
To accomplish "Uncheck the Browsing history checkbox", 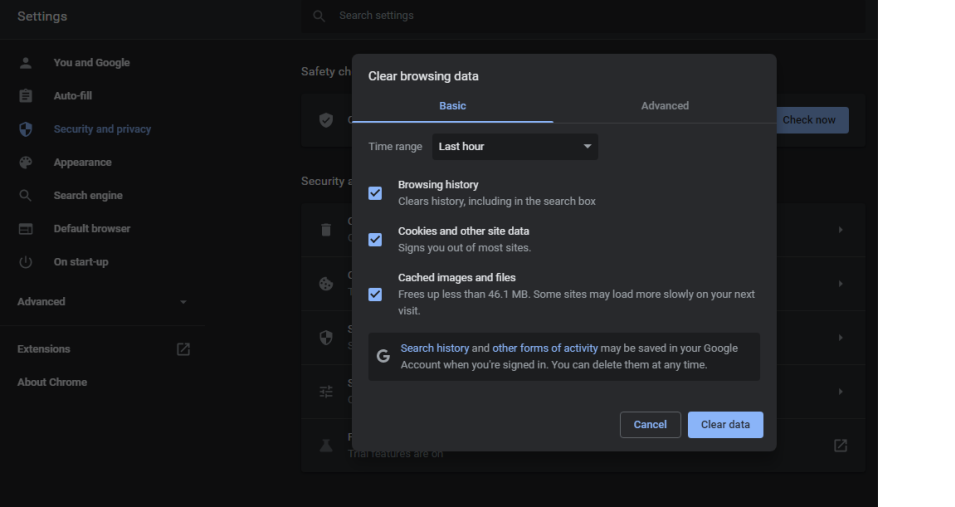I will click(x=375, y=193).
